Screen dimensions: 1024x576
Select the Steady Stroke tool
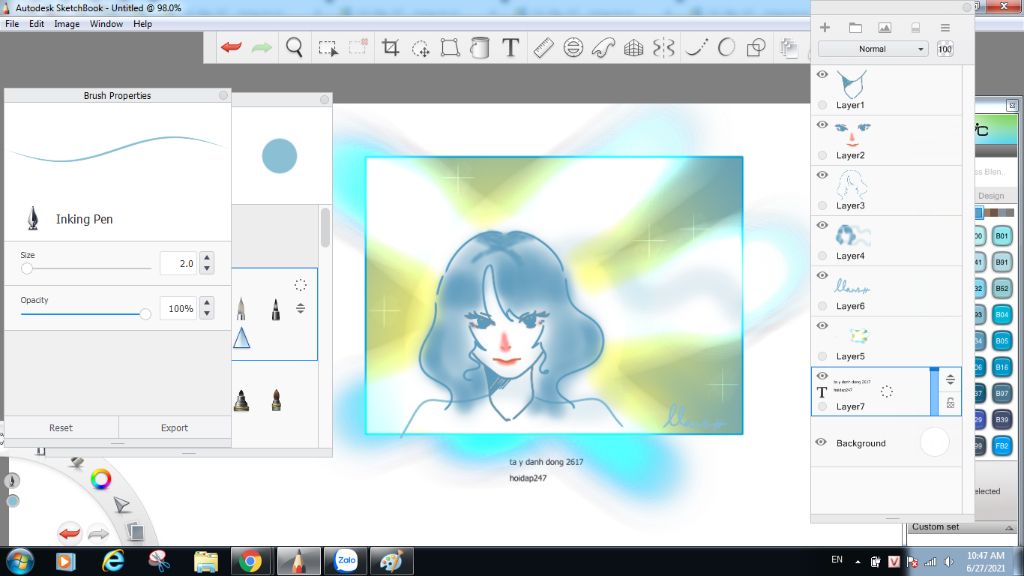click(x=697, y=47)
